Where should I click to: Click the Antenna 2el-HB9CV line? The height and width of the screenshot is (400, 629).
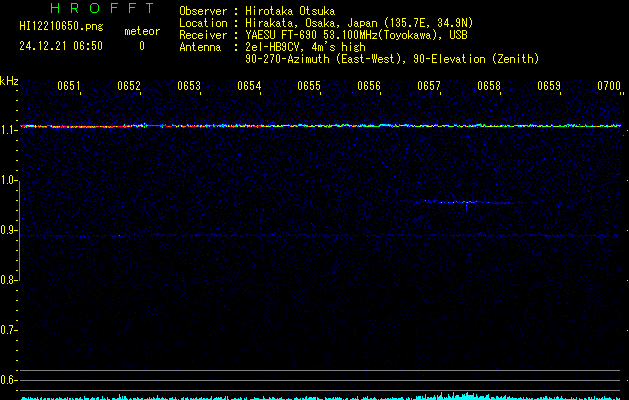[272, 47]
